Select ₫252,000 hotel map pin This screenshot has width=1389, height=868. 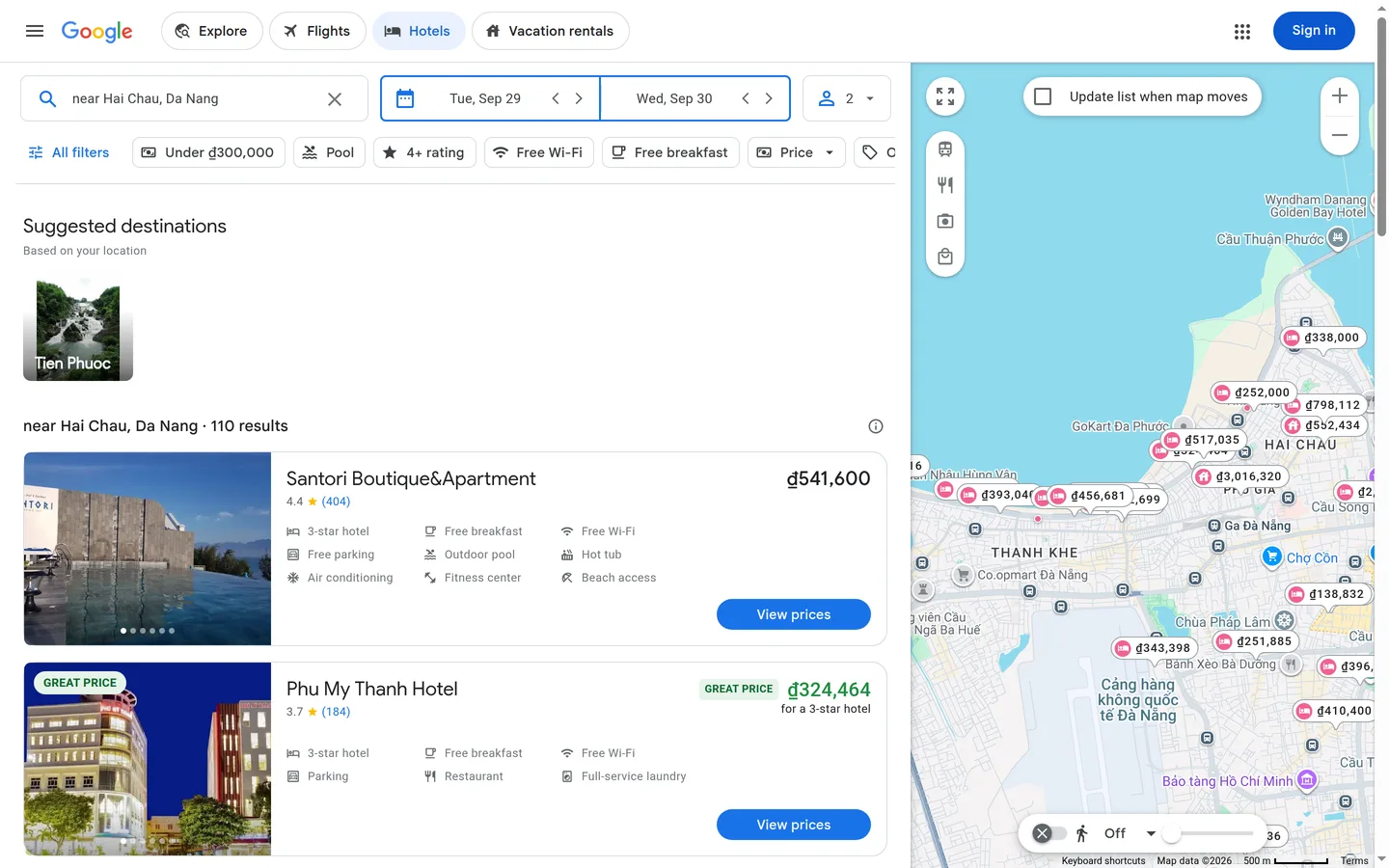[1253, 393]
